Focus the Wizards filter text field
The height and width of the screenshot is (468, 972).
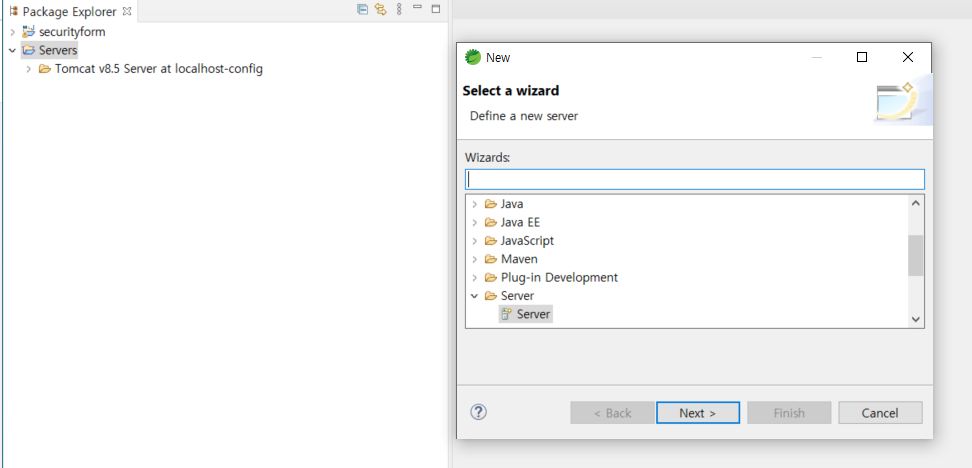click(694, 179)
